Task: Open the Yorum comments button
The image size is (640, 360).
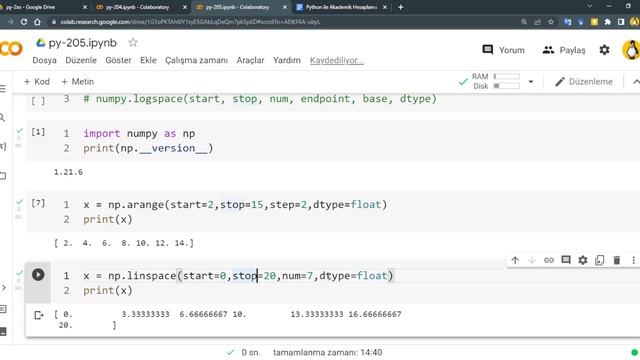Action: pyautogui.click(x=503, y=50)
